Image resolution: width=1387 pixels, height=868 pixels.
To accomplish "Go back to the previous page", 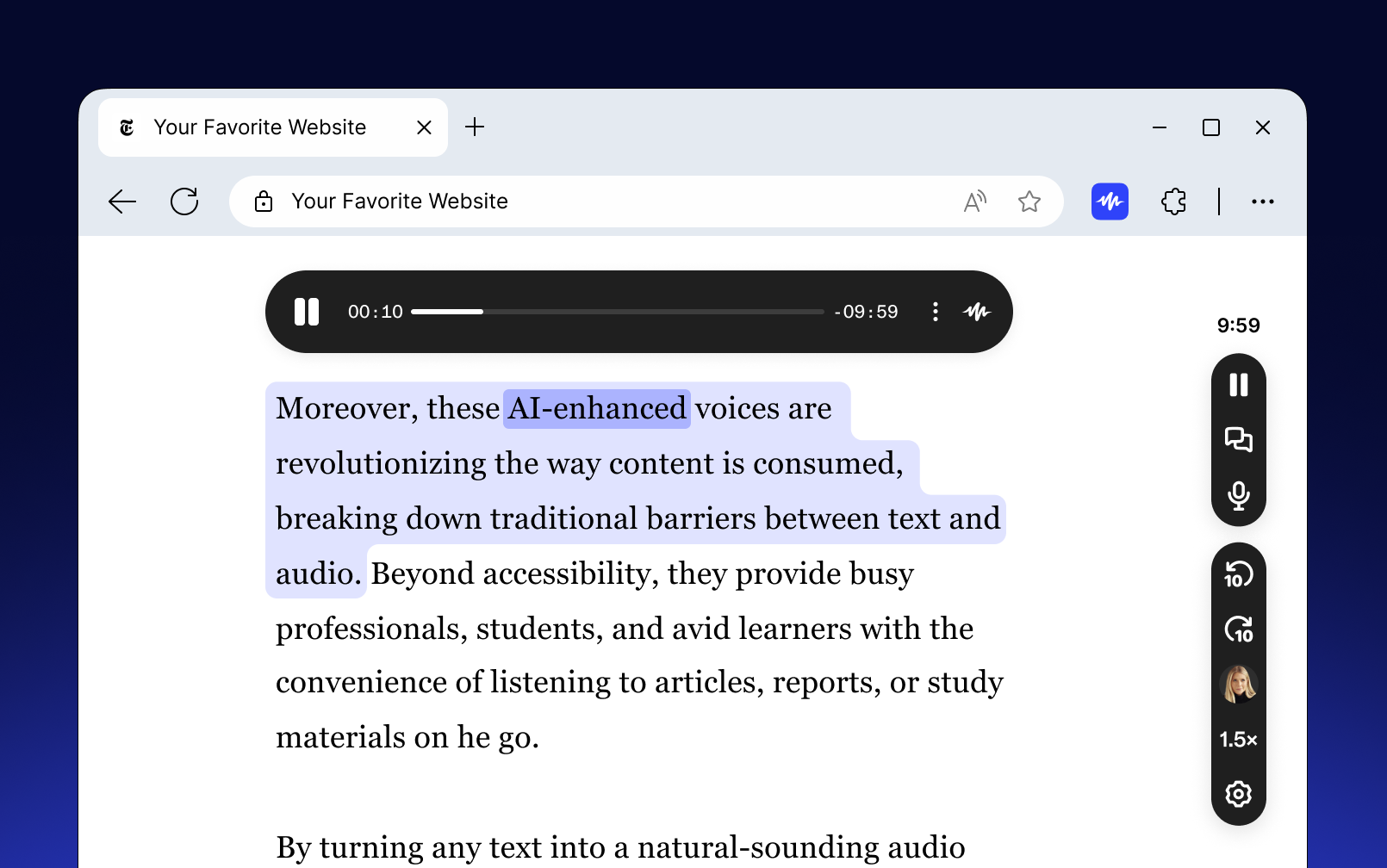I will tap(122, 201).
